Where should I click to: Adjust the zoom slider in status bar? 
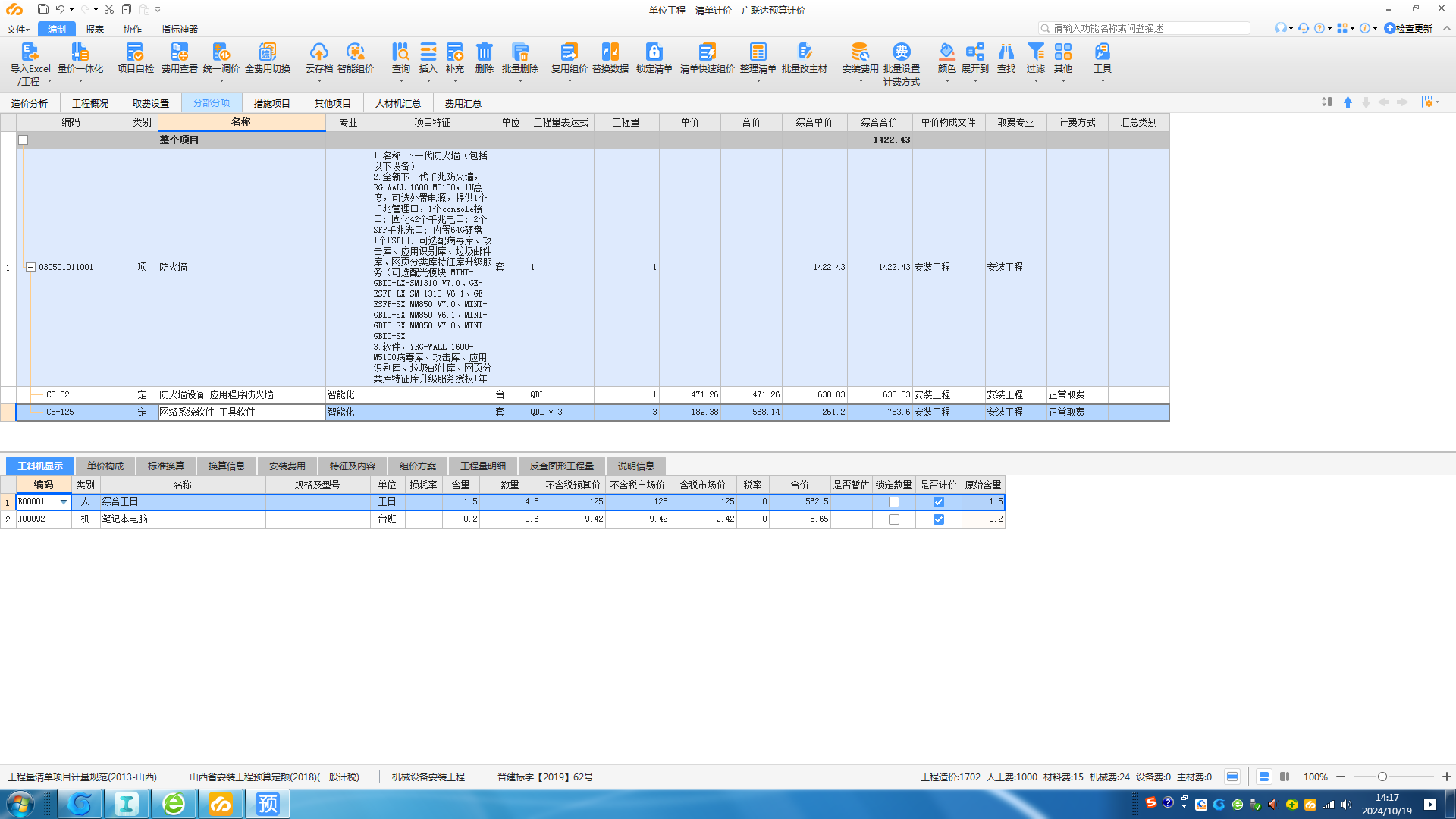[1382, 777]
